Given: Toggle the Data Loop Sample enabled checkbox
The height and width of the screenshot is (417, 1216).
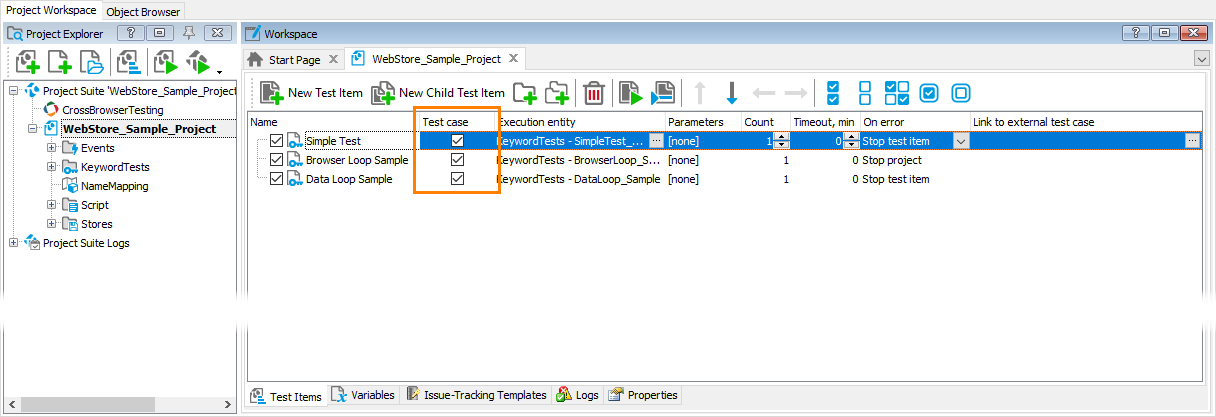Looking at the screenshot, I should tap(277, 179).
